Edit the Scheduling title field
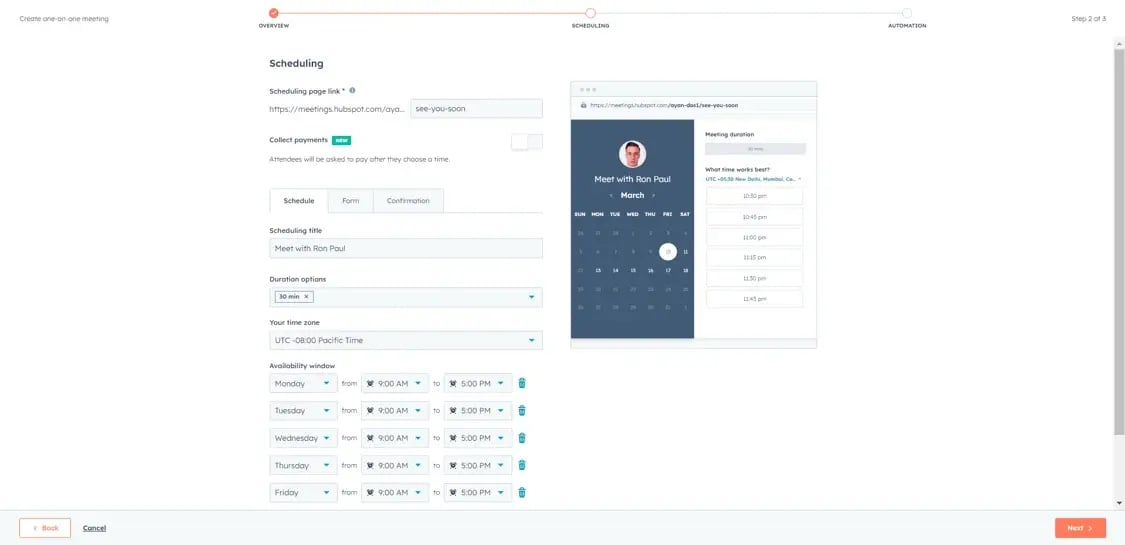1125x545 pixels. [x=406, y=248]
